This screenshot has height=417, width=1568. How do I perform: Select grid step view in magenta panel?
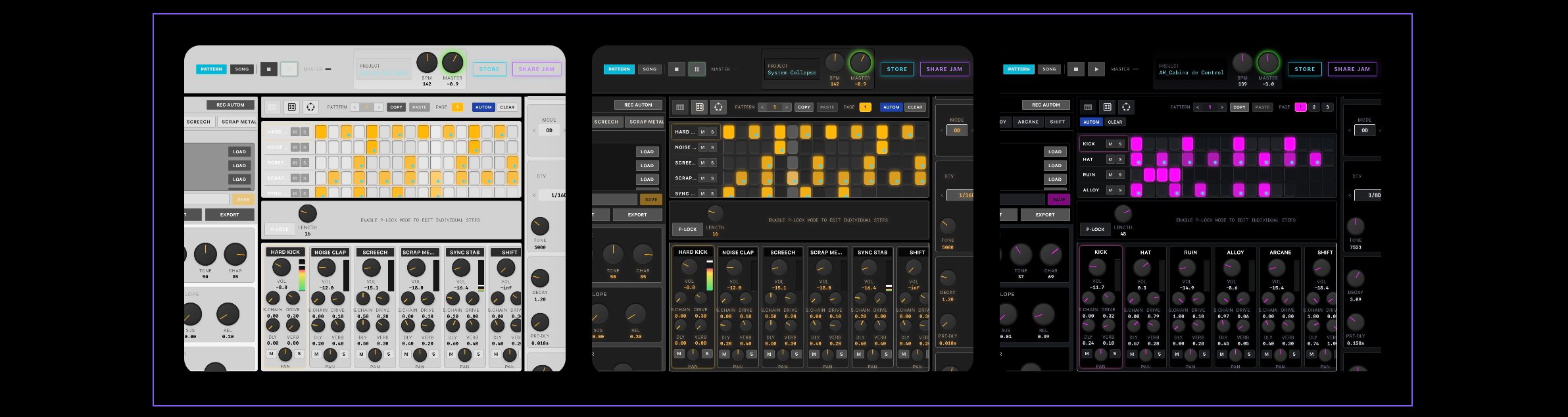tap(1108, 107)
